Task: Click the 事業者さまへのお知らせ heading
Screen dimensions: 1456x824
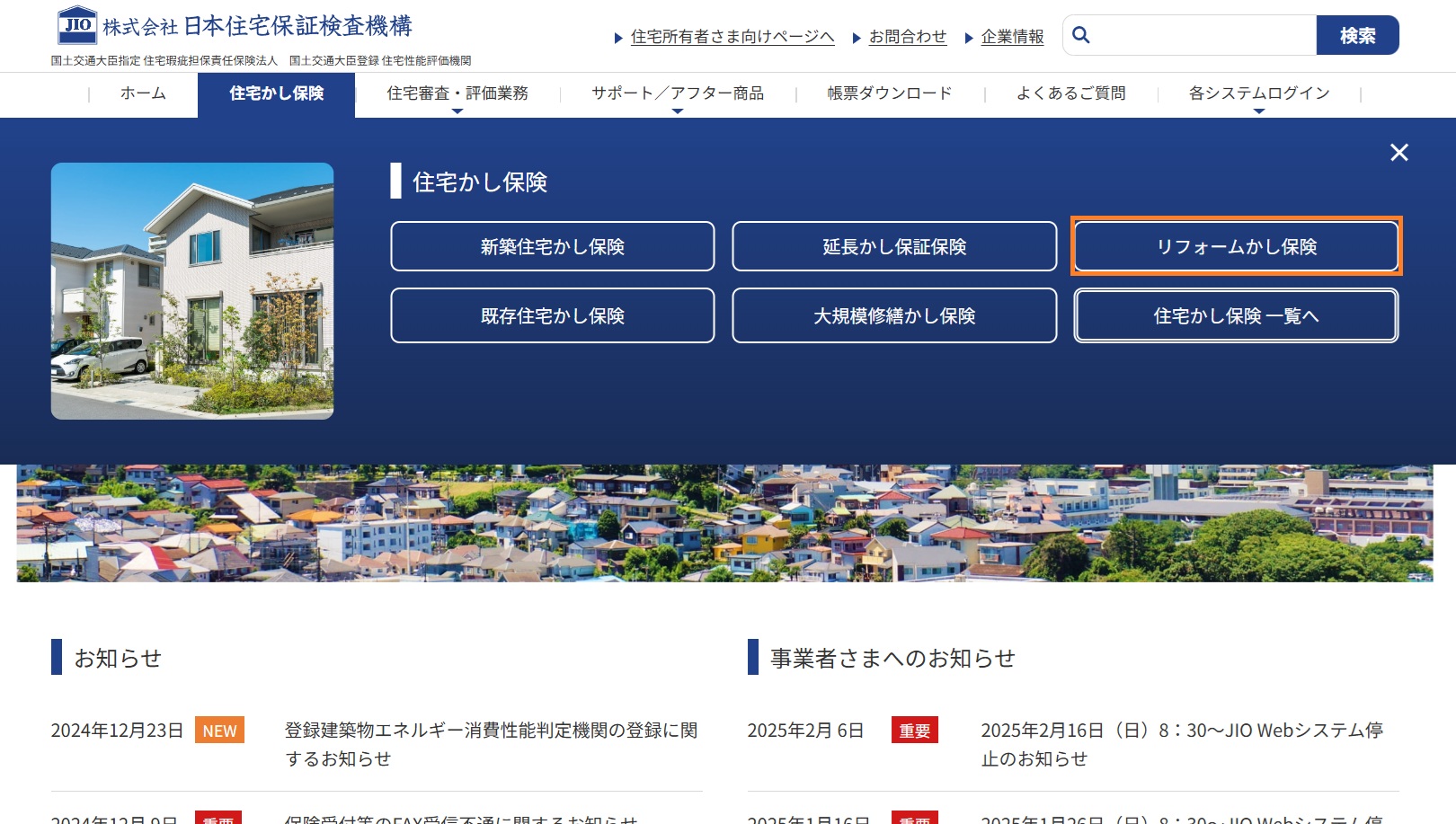Action: click(892, 658)
